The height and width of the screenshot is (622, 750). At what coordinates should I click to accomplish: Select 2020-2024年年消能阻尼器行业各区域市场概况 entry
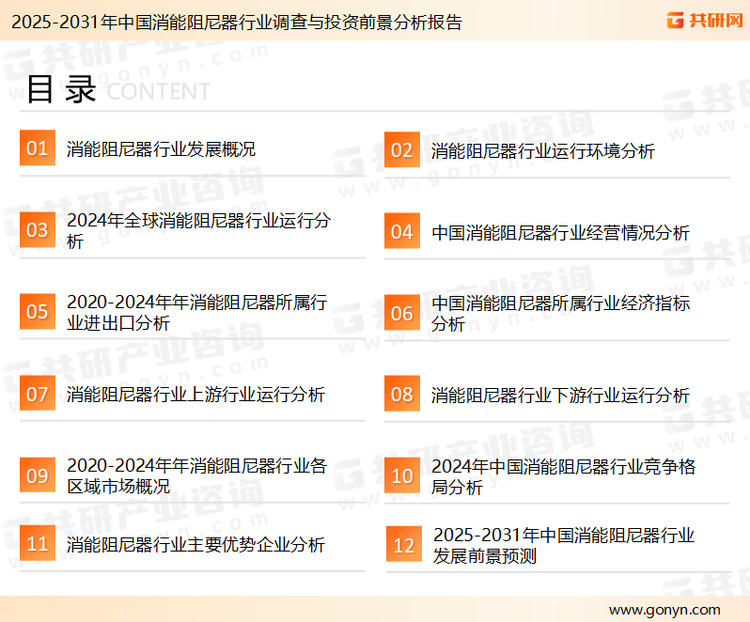[197, 476]
